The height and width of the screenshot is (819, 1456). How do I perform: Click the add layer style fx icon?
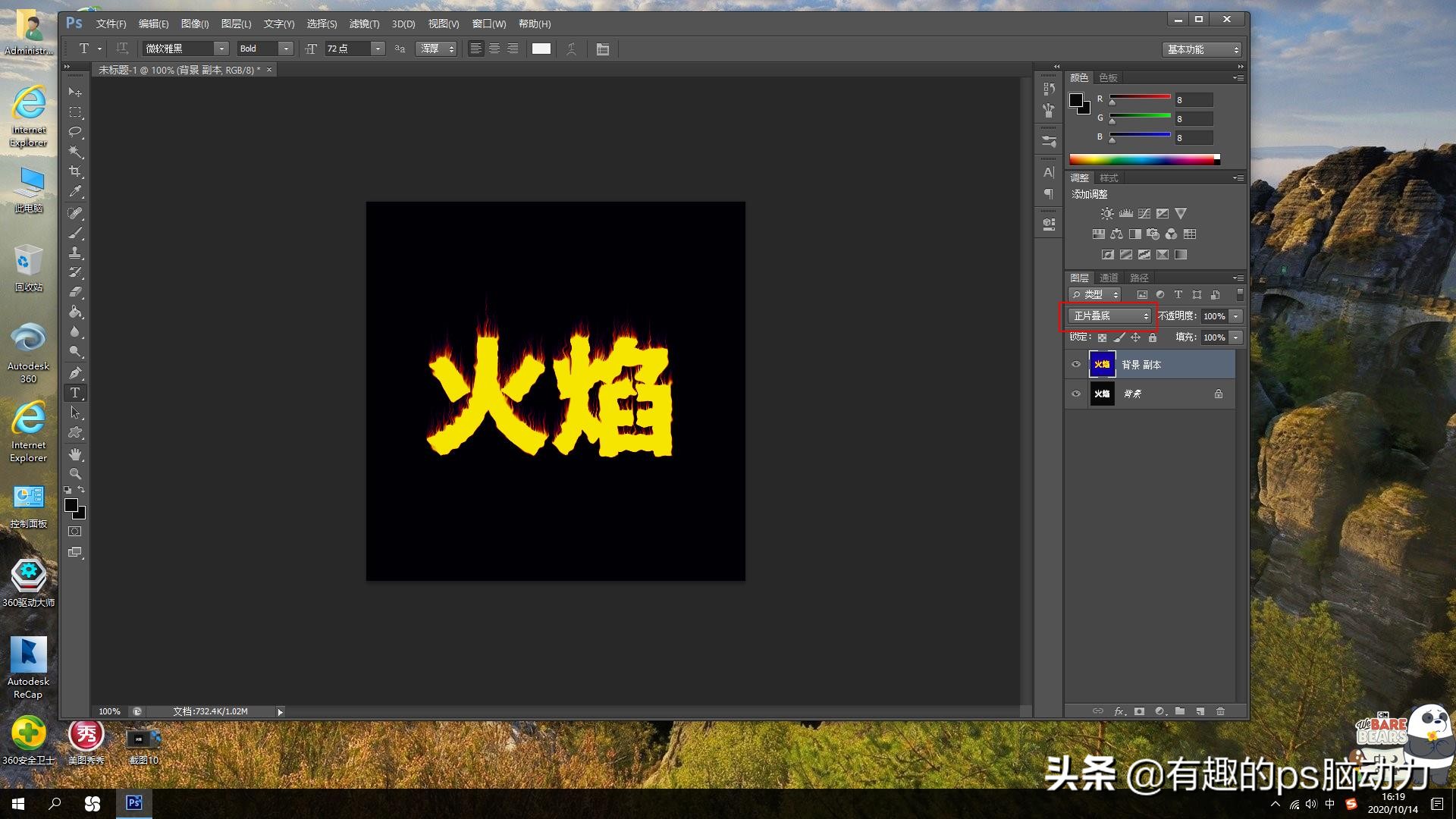tap(1119, 711)
